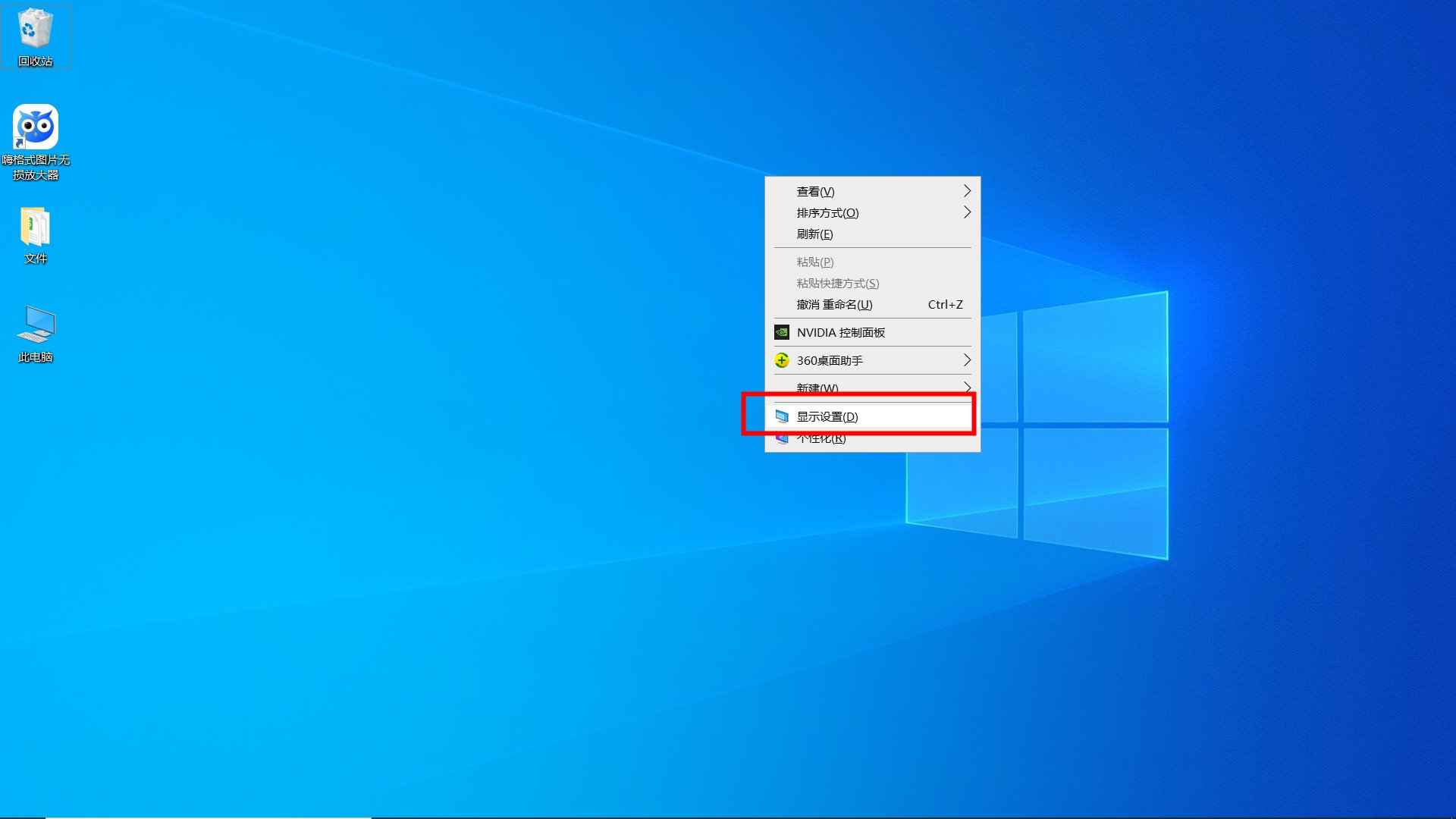The height and width of the screenshot is (819, 1456).
Task: Click the 个性化 icon in the menu
Action: click(x=782, y=438)
